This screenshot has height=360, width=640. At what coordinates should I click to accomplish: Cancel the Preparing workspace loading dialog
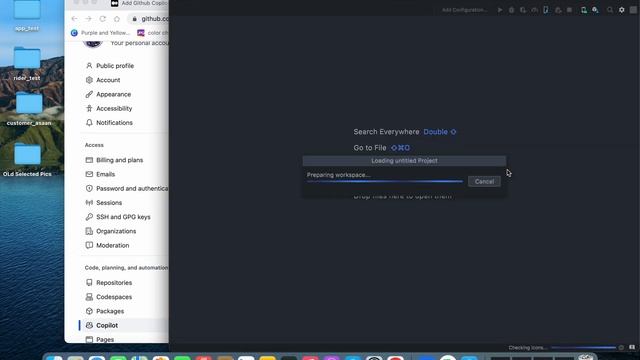484,181
